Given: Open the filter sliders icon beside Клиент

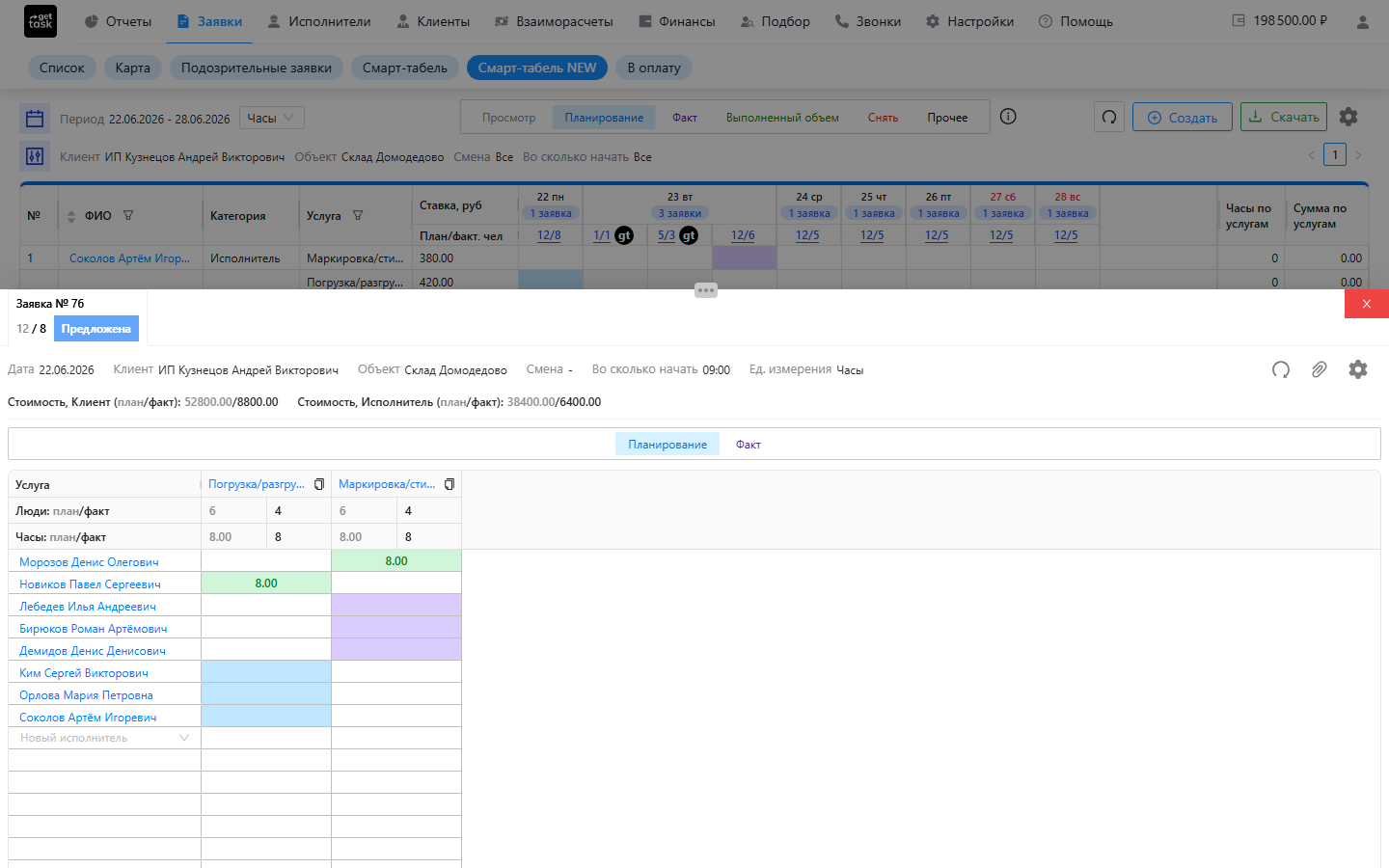Looking at the screenshot, I should tap(35, 156).
